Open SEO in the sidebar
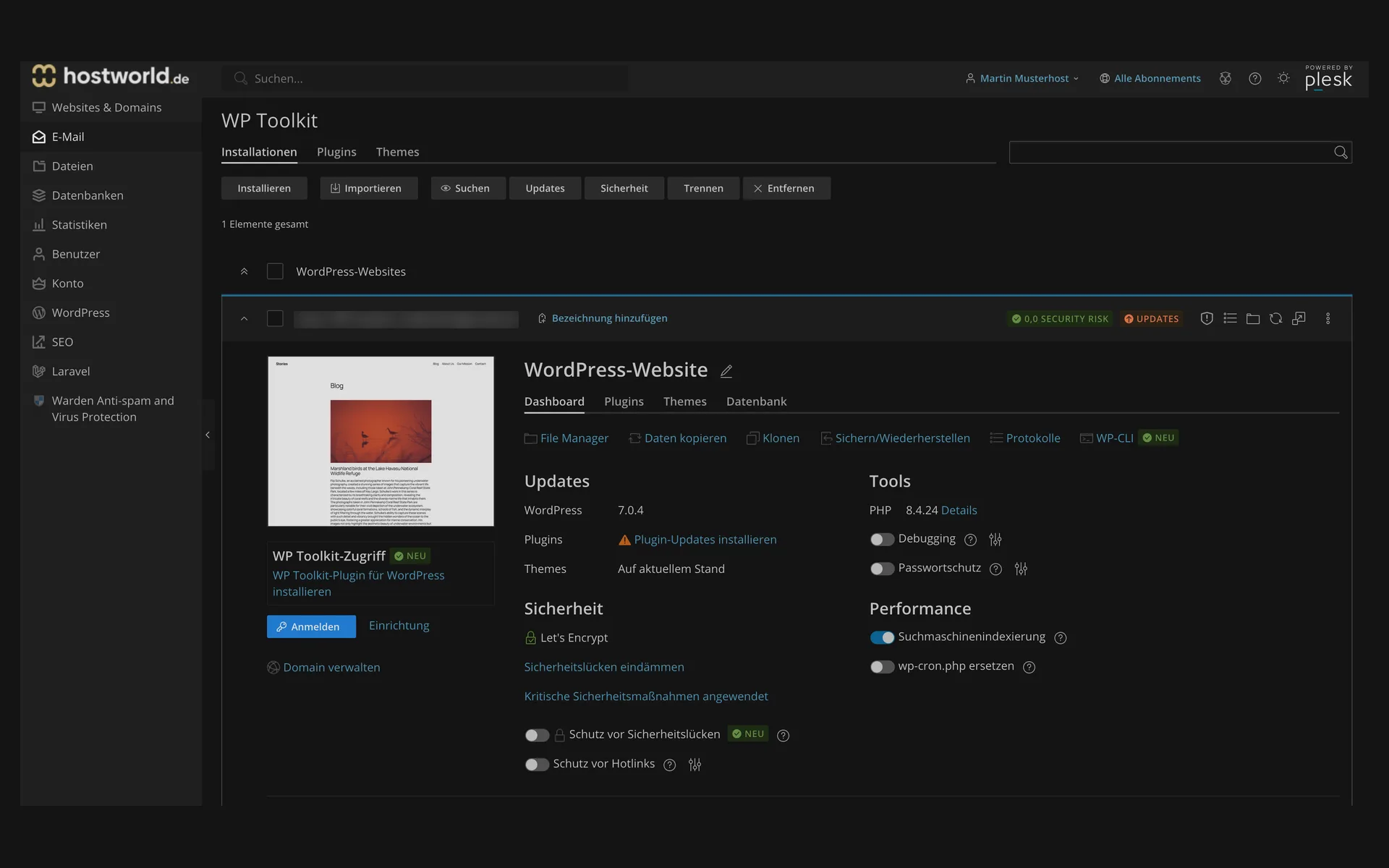The image size is (1389, 868). pos(111,342)
